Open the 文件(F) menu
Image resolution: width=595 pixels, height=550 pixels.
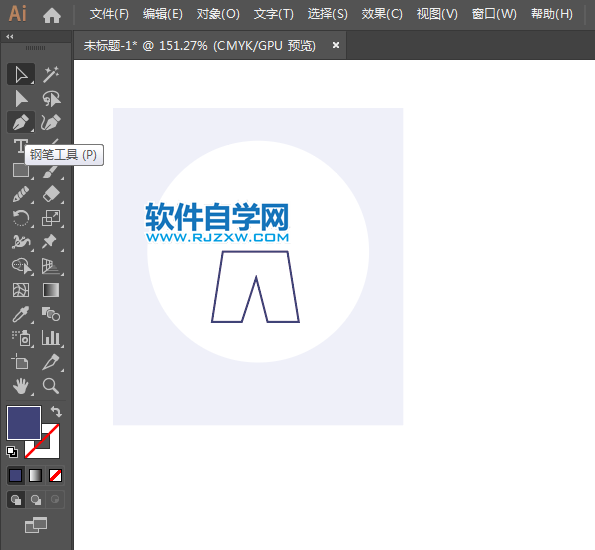(109, 14)
